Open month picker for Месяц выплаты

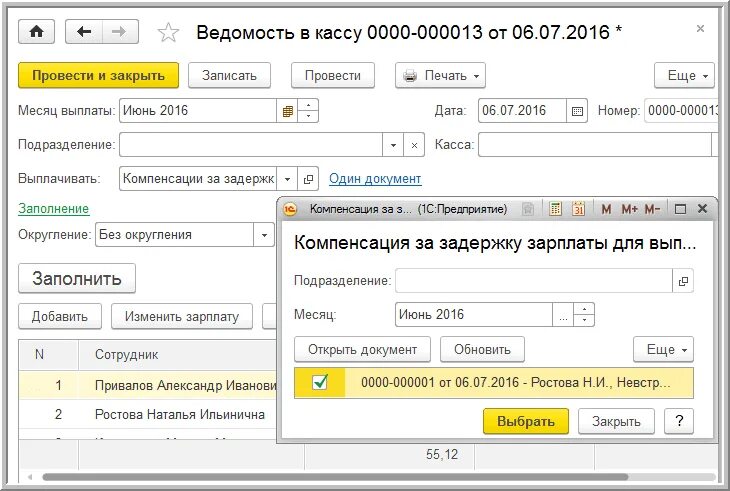287,111
